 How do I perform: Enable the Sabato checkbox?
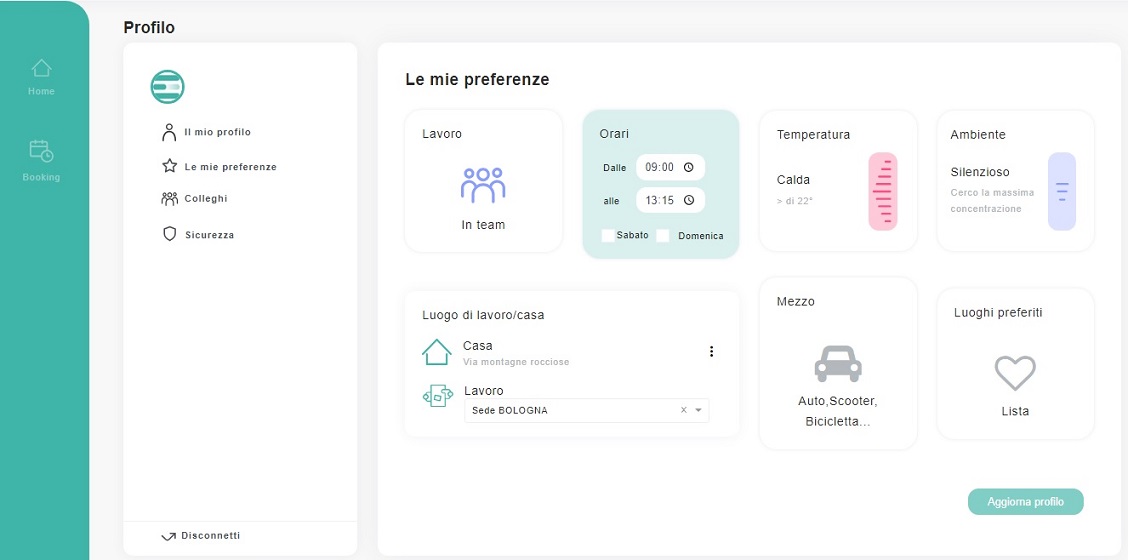(x=608, y=236)
